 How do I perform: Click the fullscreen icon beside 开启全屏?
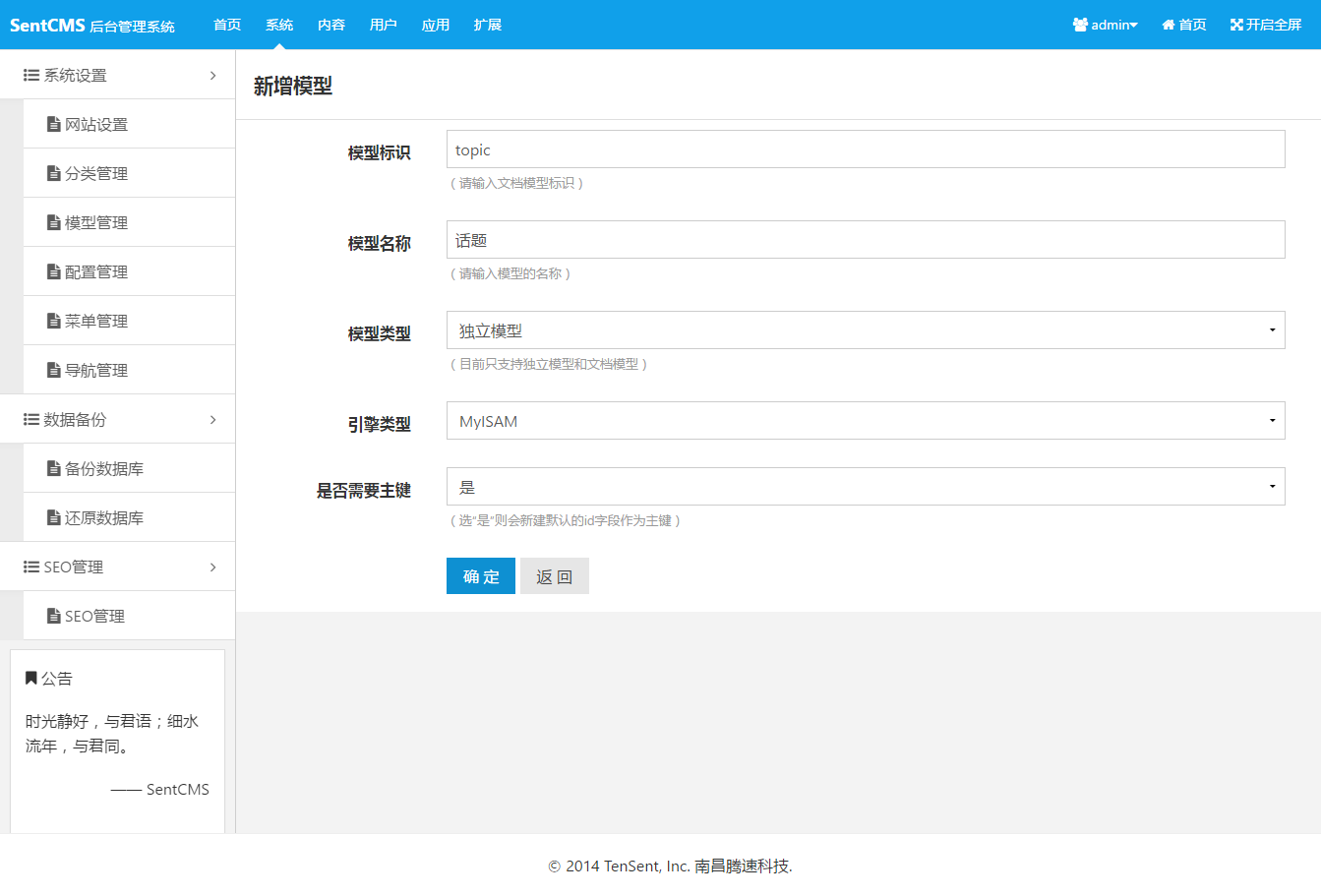tap(1236, 25)
